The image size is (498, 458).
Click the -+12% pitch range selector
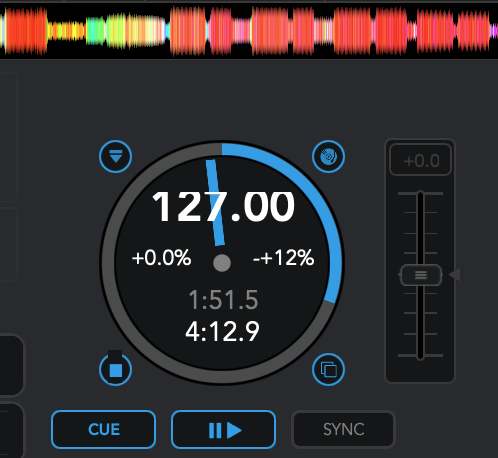click(283, 258)
